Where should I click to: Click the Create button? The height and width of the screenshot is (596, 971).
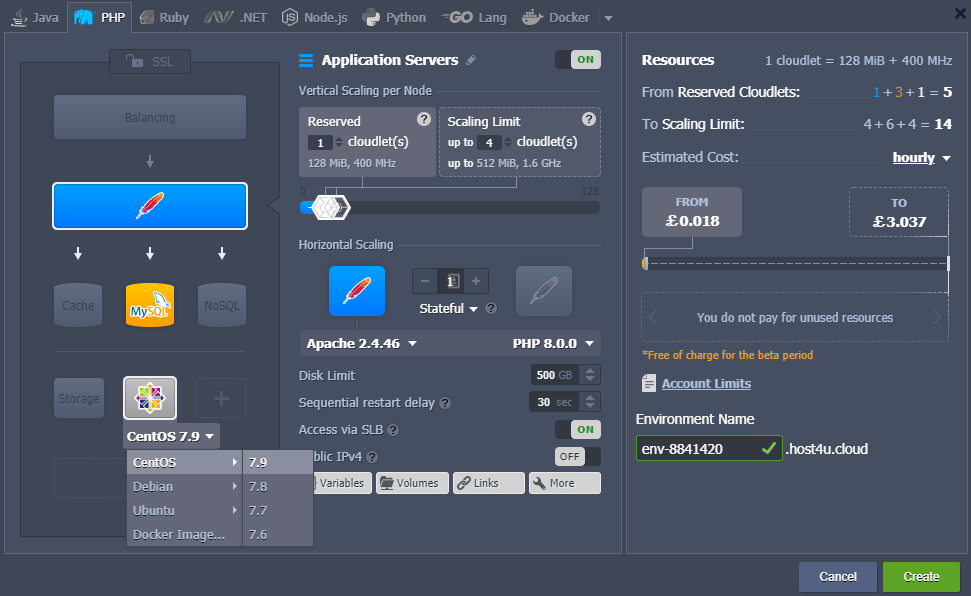tap(921, 577)
